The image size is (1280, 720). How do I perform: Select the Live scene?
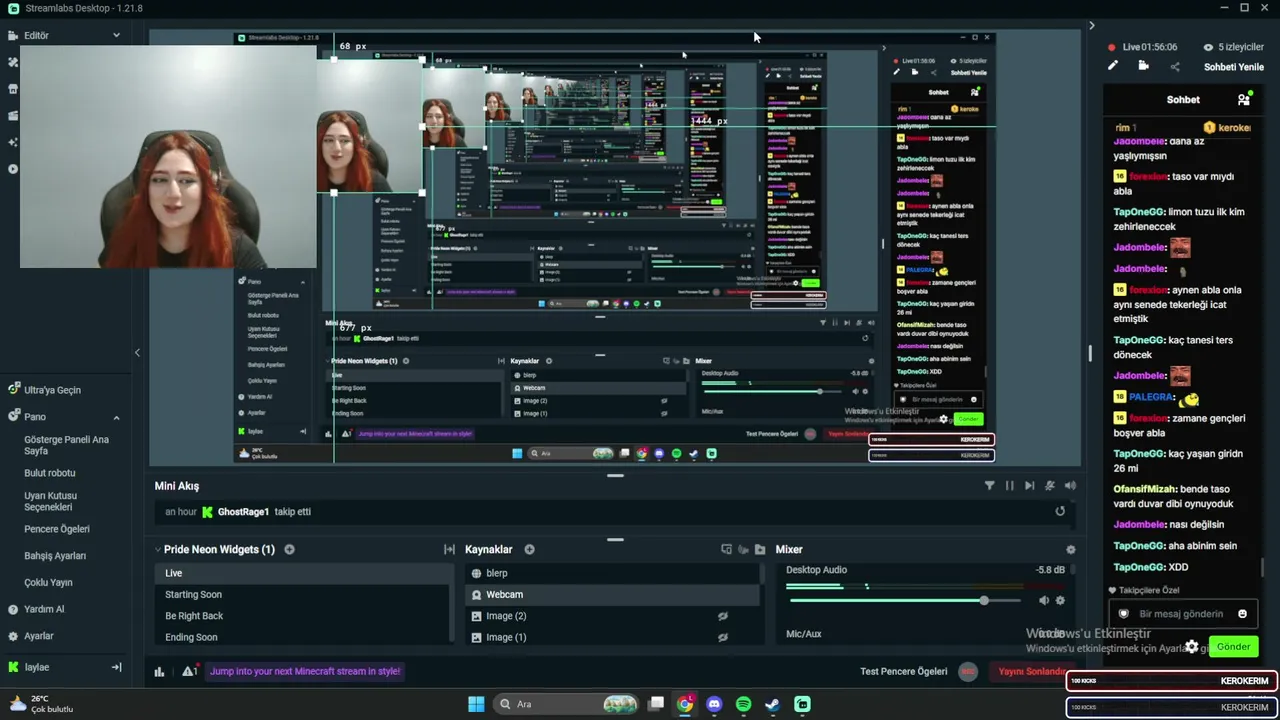[303, 573]
